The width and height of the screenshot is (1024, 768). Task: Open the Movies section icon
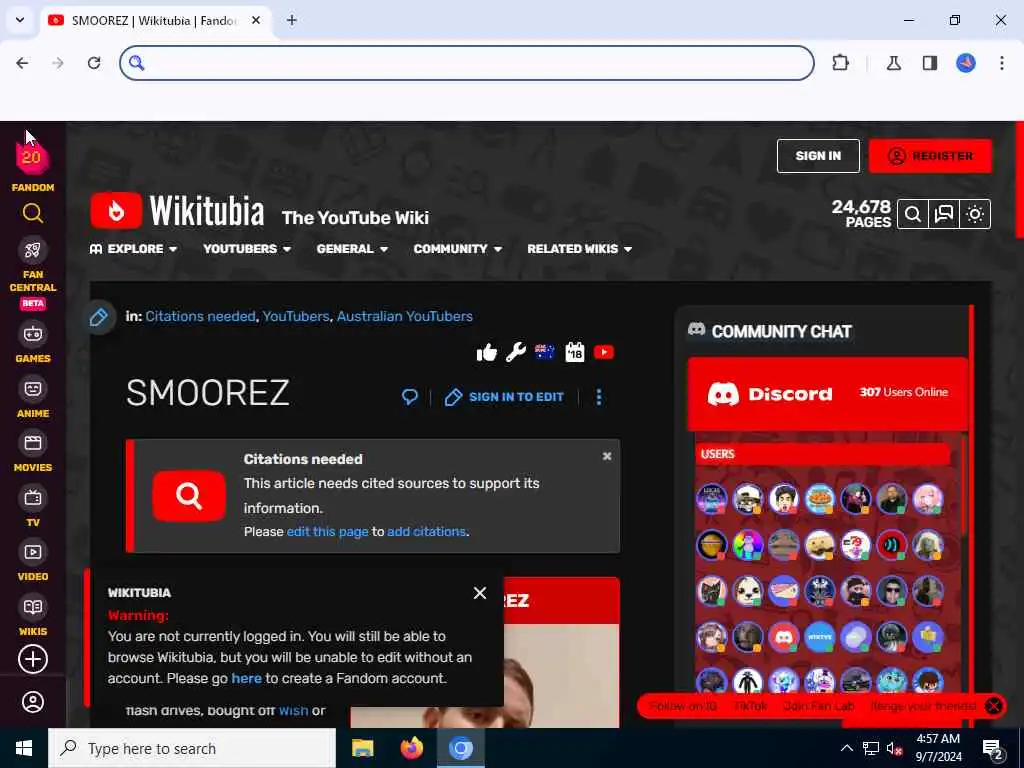(33, 443)
